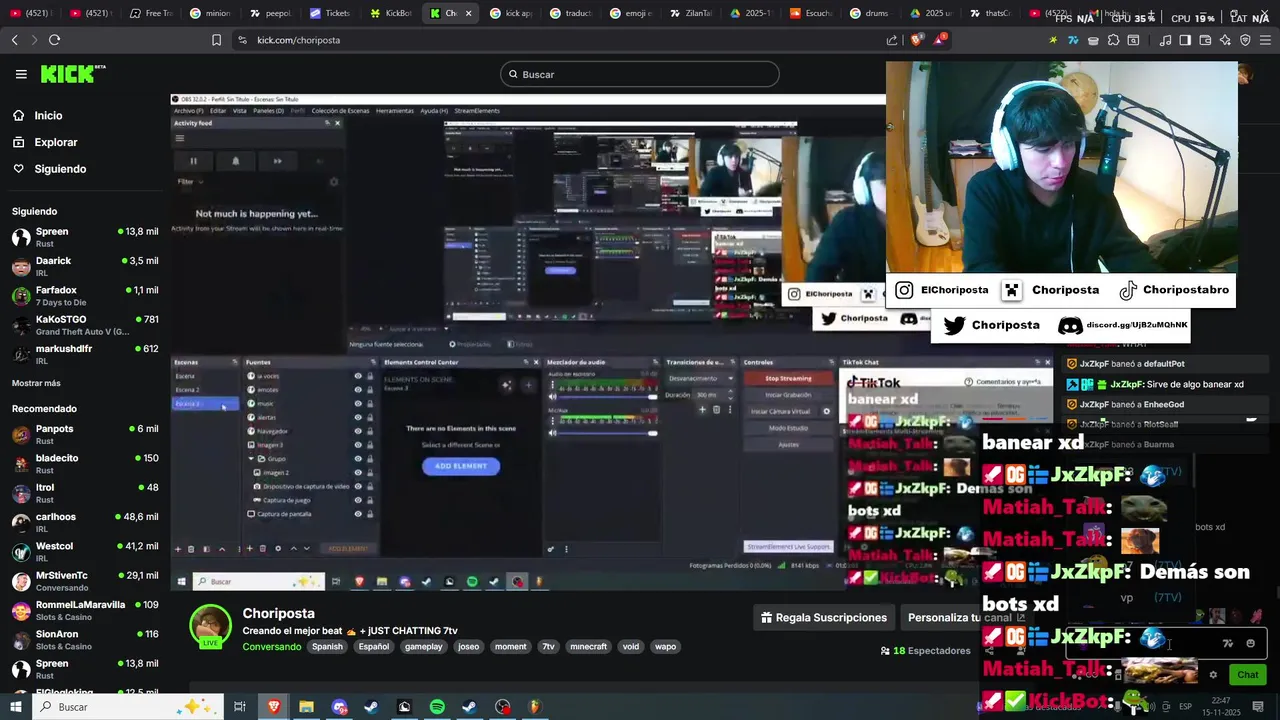Click the green KICK logo

click(x=73, y=74)
